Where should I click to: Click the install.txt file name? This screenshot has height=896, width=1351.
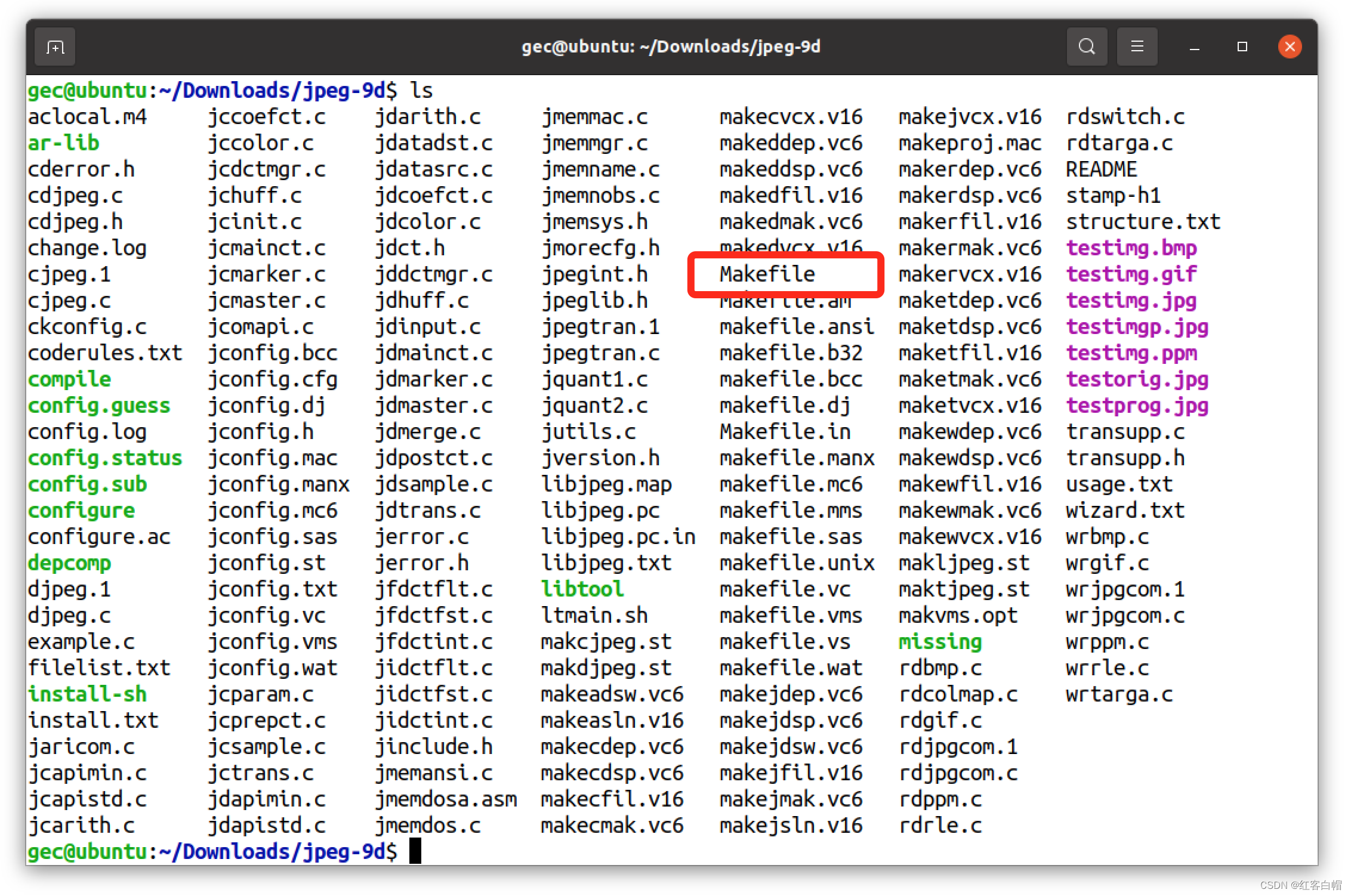click(93, 721)
